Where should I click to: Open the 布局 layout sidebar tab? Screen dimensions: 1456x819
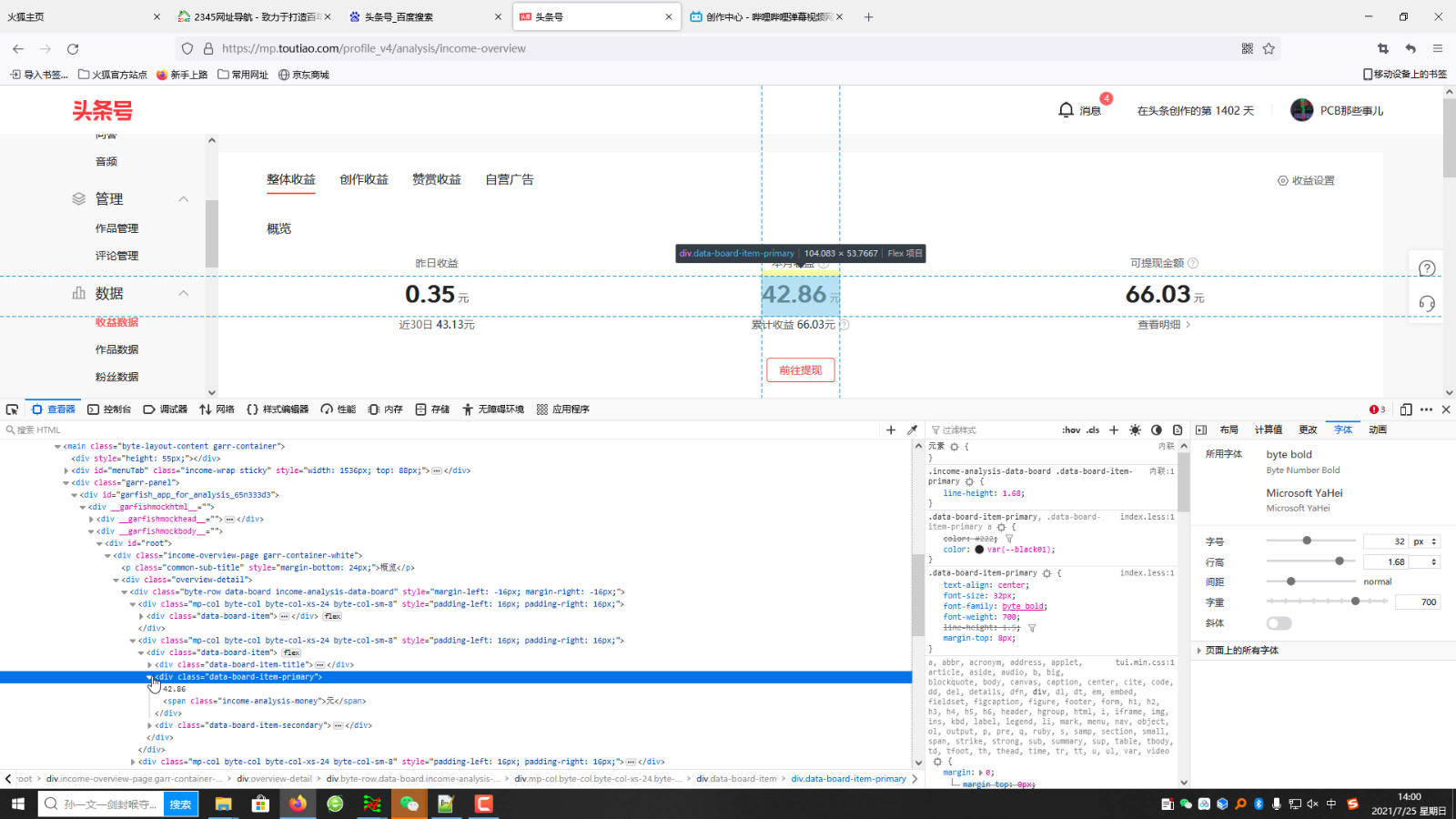[x=1229, y=430]
